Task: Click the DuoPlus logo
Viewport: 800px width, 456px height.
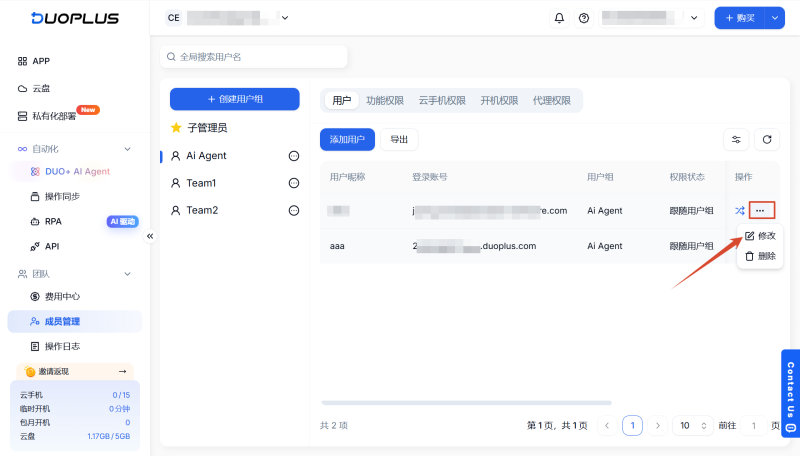Action: click(75, 18)
